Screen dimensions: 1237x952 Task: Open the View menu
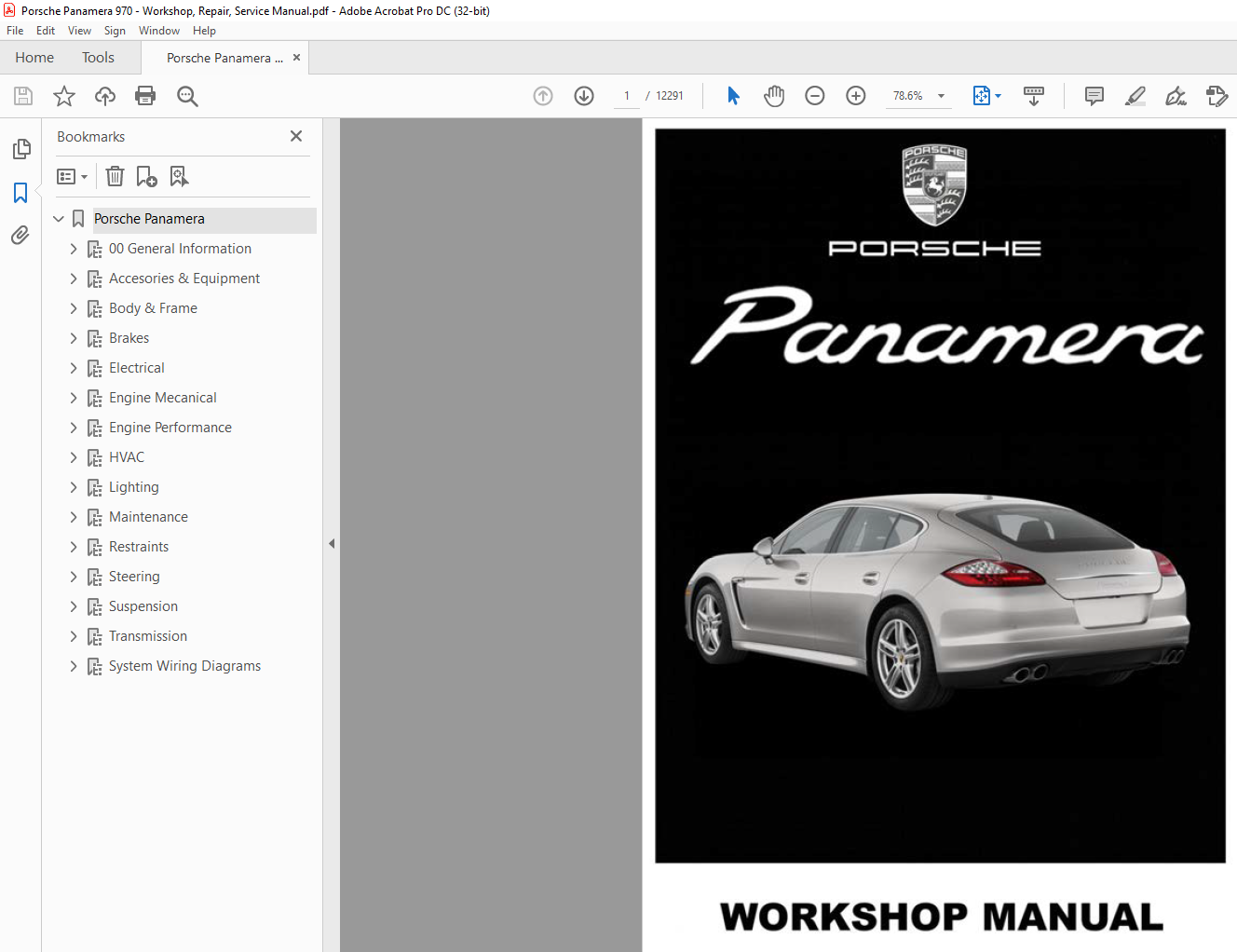click(x=79, y=31)
